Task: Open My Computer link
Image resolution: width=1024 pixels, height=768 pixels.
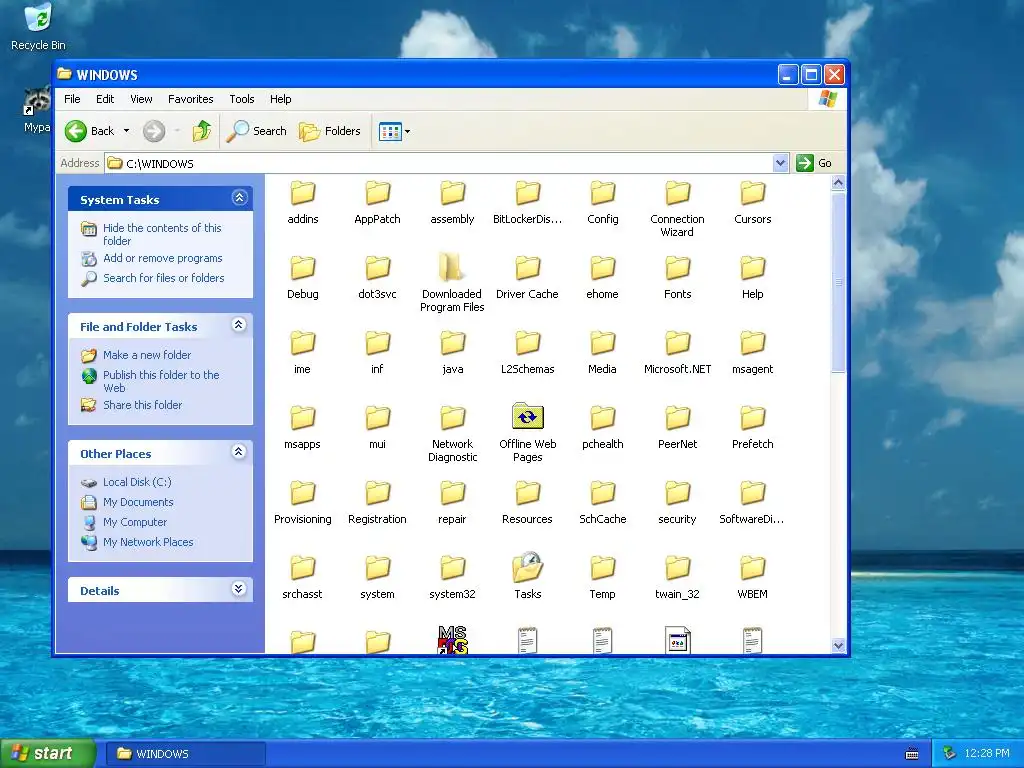Action: 135,522
